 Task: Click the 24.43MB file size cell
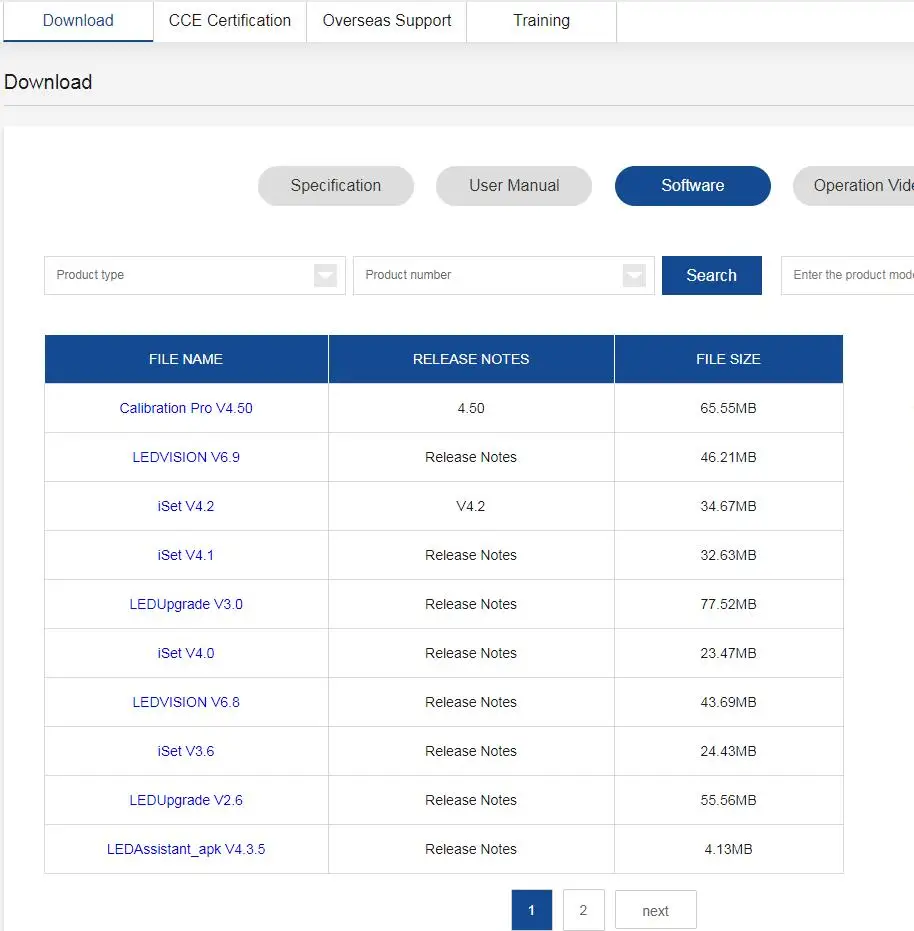click(x=729, y=751)
